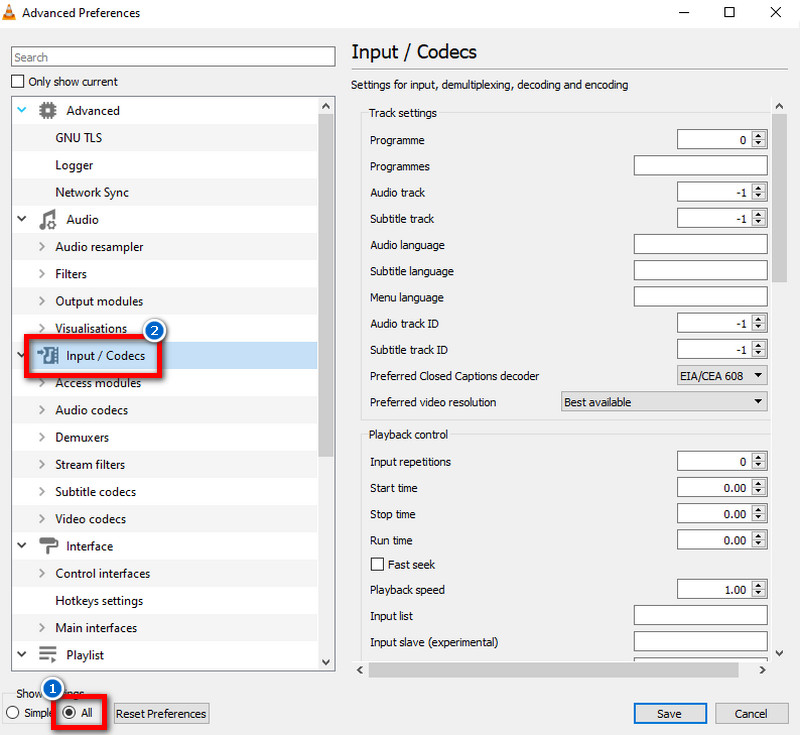Click the settings panel horizontal scrollbar
The image size is (800, 735).
click(554, 670)
